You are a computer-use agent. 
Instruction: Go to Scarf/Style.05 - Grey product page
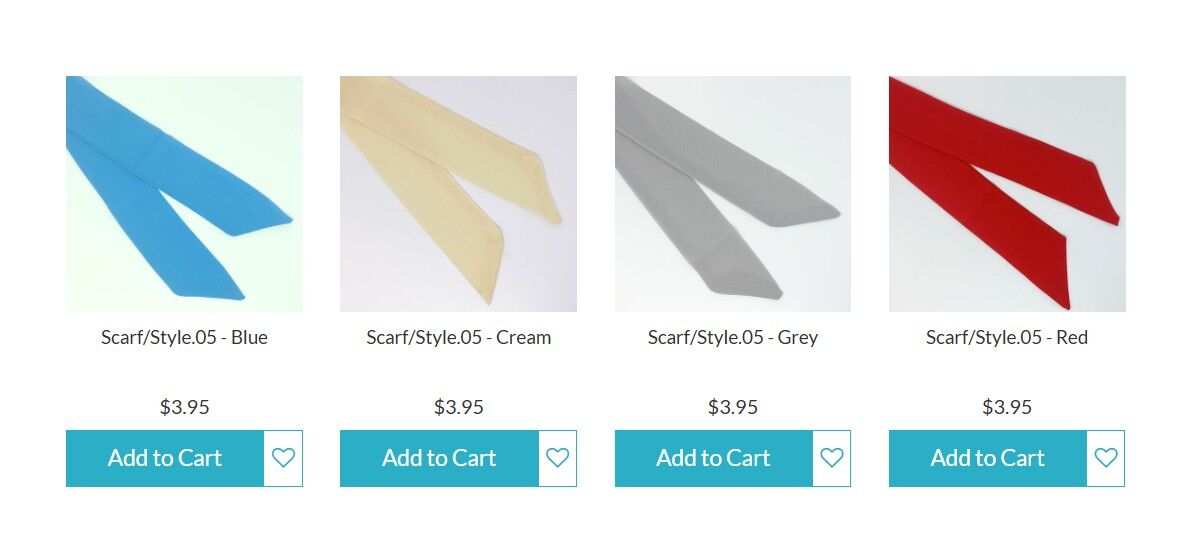click(x=733, y=338)
